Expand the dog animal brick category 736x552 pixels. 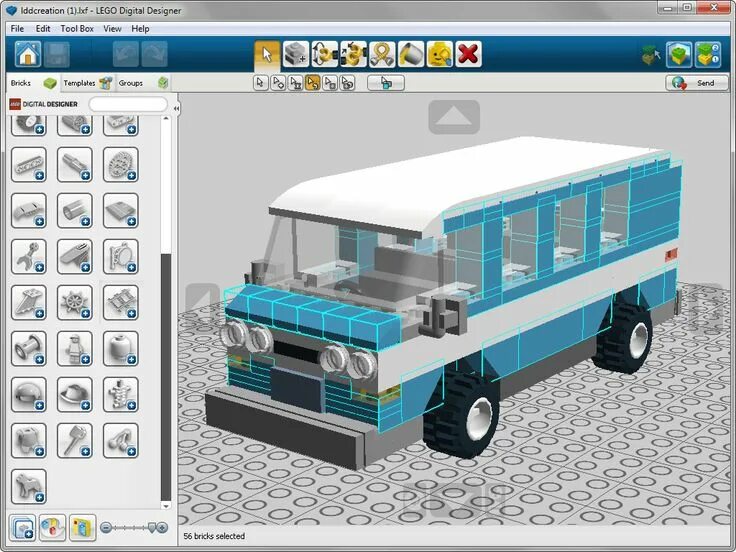coord(29,487)
